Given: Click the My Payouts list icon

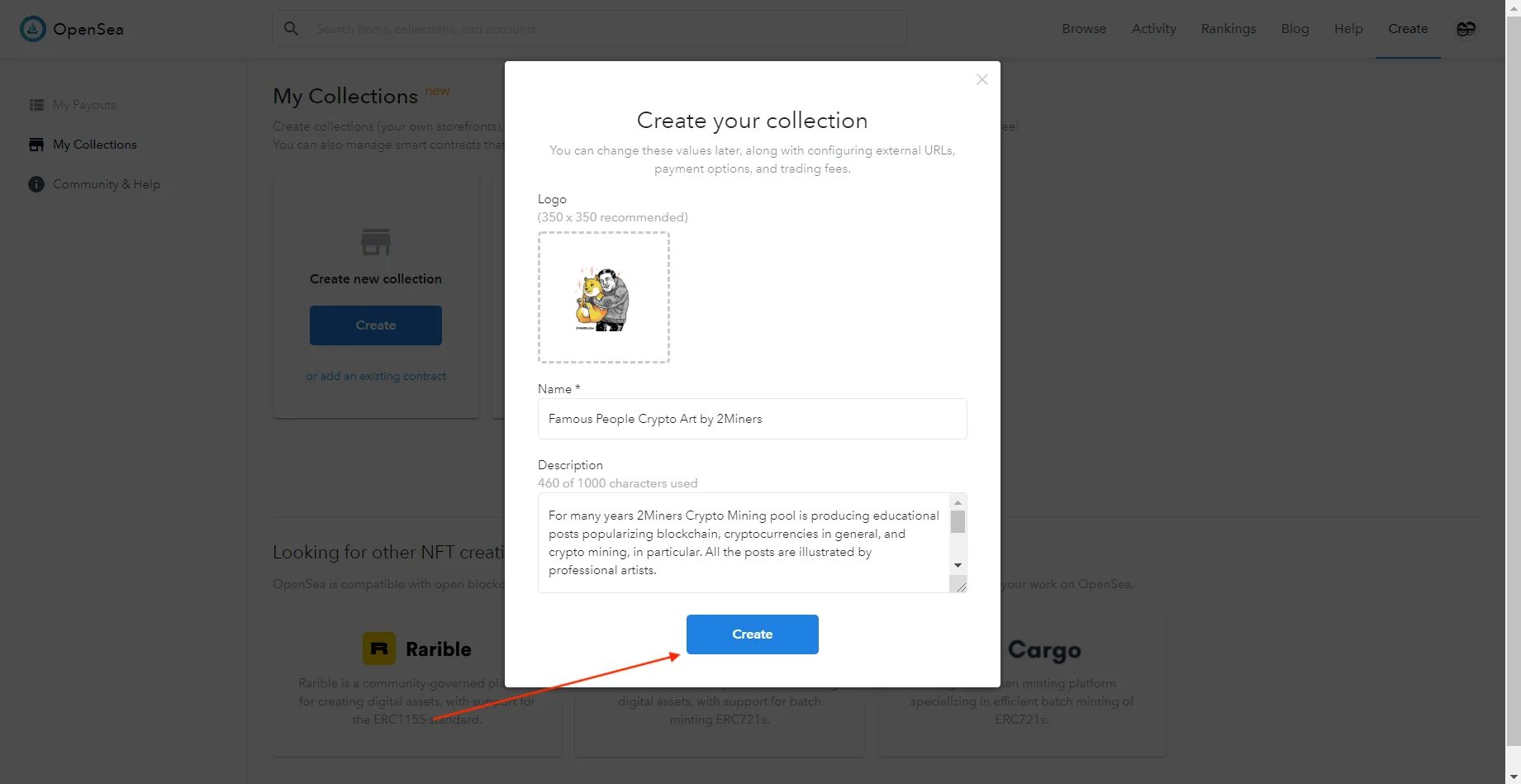Looking at the screenshot, I should click(x=36, y=105).
